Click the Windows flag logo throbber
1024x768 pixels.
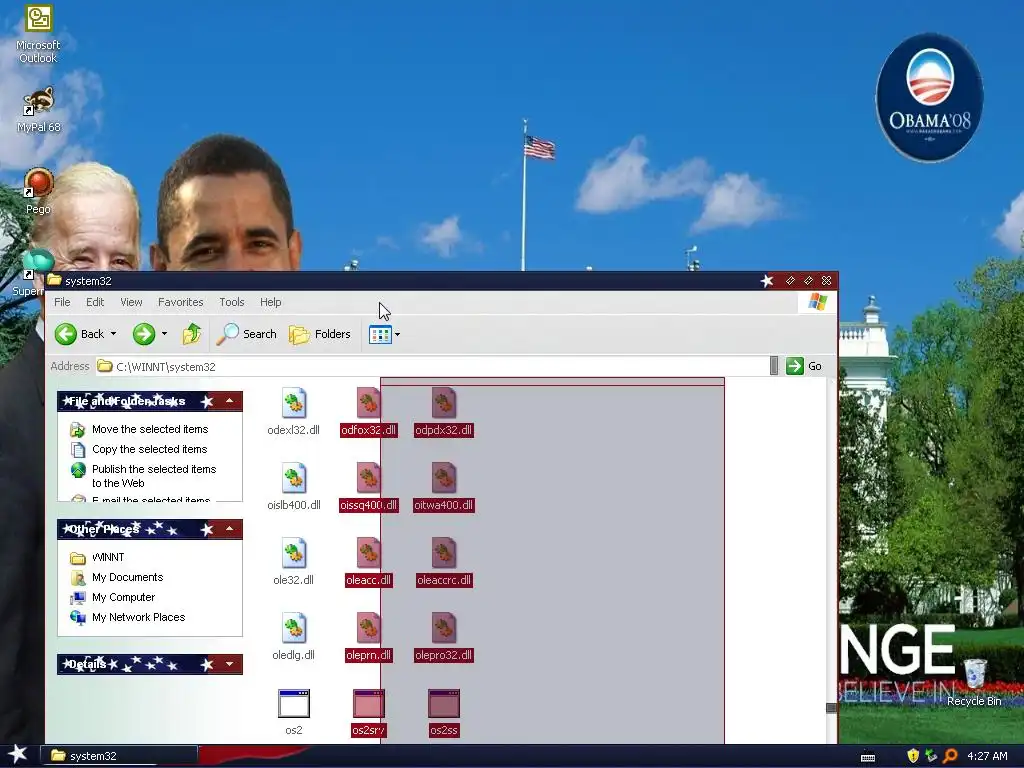817,302
